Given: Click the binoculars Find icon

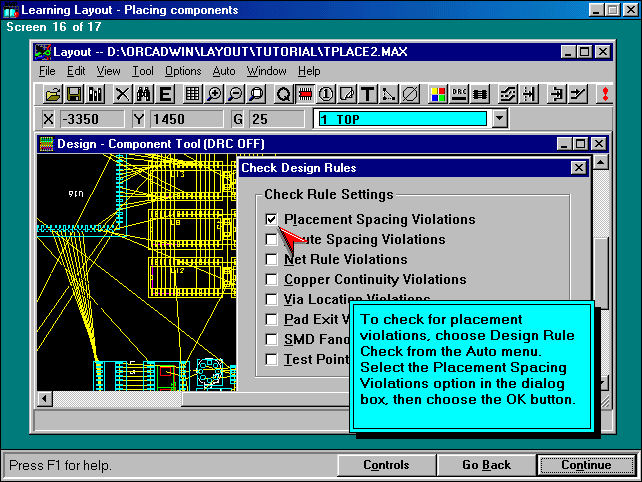Looking at the screenshot, I should pos(143,94).
